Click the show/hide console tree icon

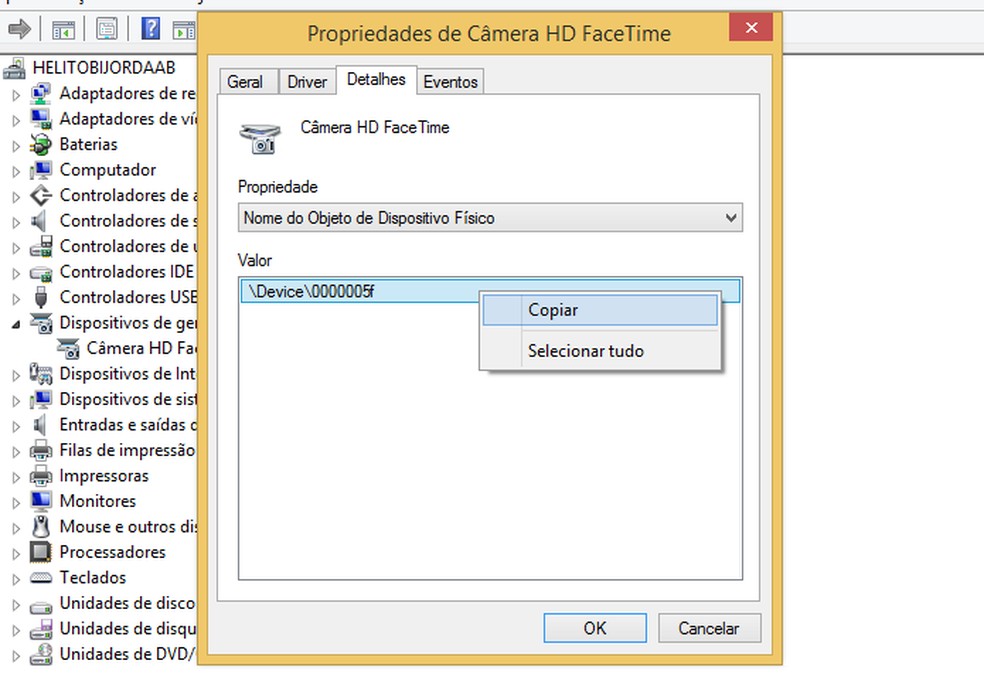click(x=63, y=29)
